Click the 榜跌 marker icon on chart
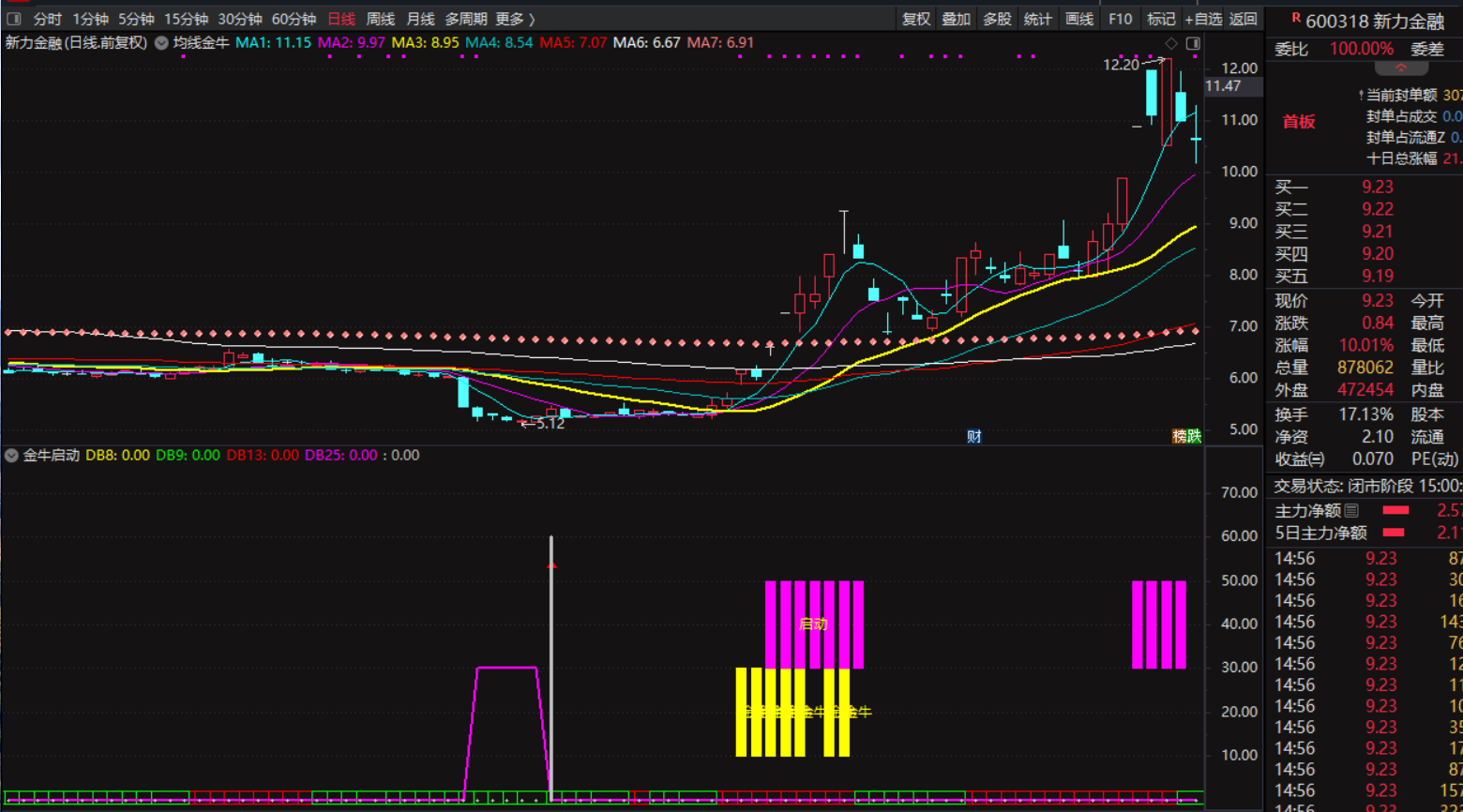 (1186, 436)
